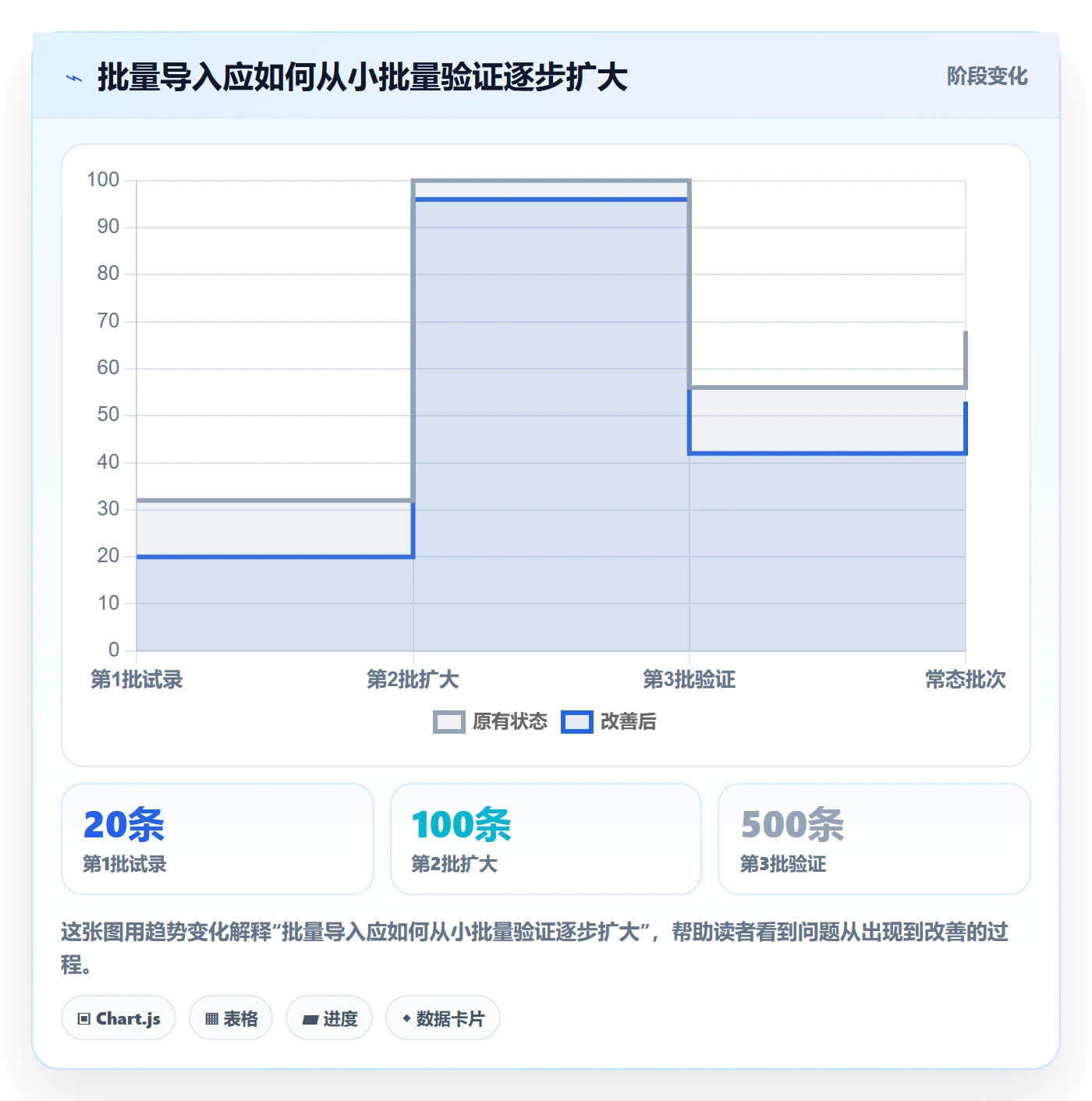
Task: Select the 进度 tag
Action: [329, 1018]
